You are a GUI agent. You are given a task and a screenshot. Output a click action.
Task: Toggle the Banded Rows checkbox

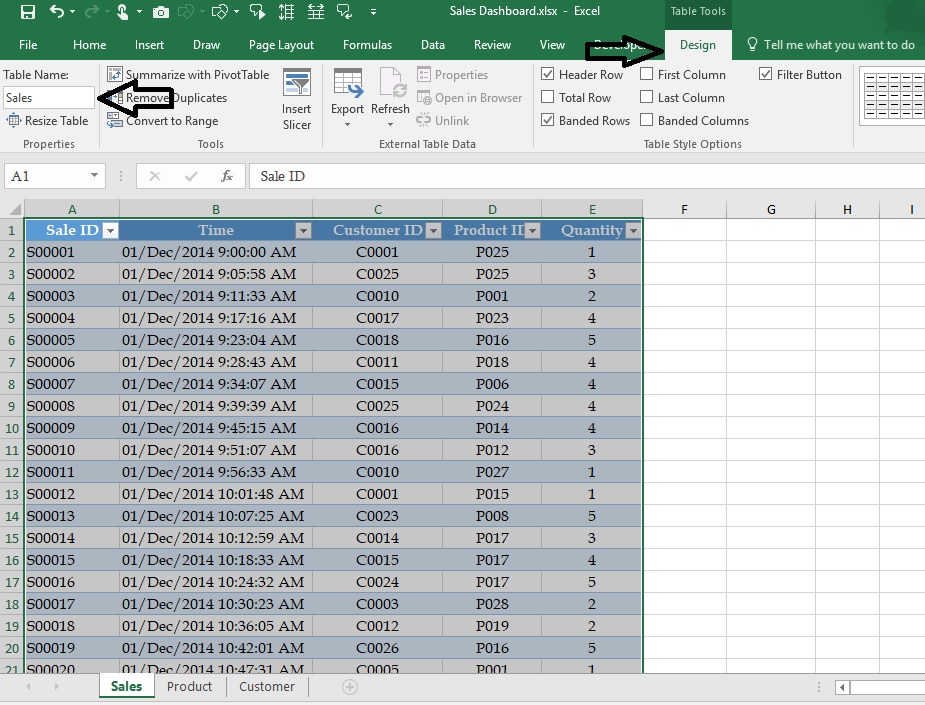coord(547,120)
